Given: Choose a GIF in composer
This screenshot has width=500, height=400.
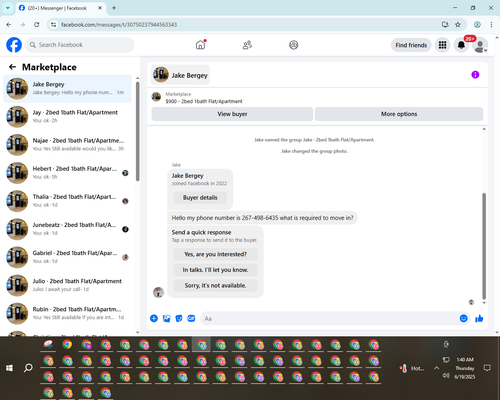Looking at the screenshot, I should tap(191, 318).
